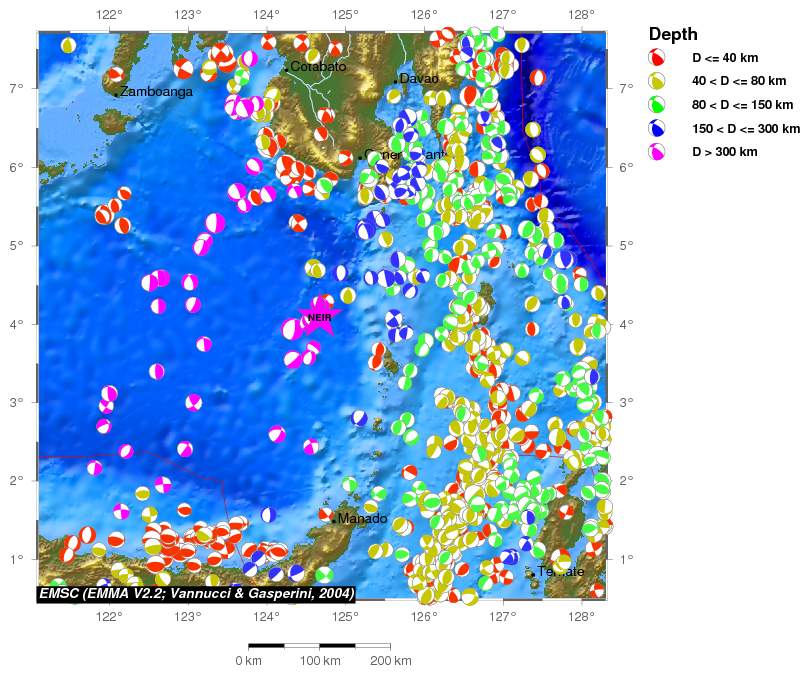The height and width of the screenshot is (675, 810).
Task: Click the Manado city label
Action: pyautogui.click(x=362, y=519)
